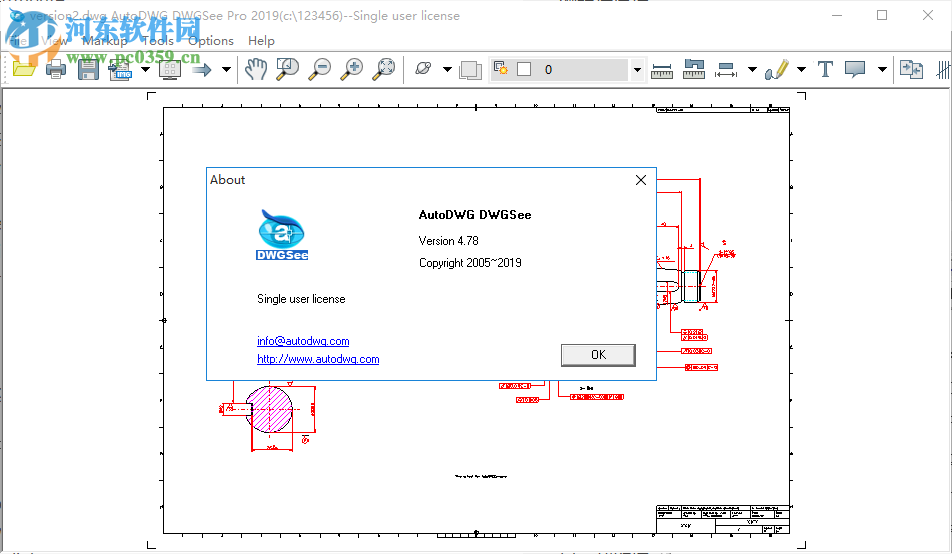Click the Print icon
This screenshot has width=952, height=554.
pyautogui.click(x=56, y=69)
